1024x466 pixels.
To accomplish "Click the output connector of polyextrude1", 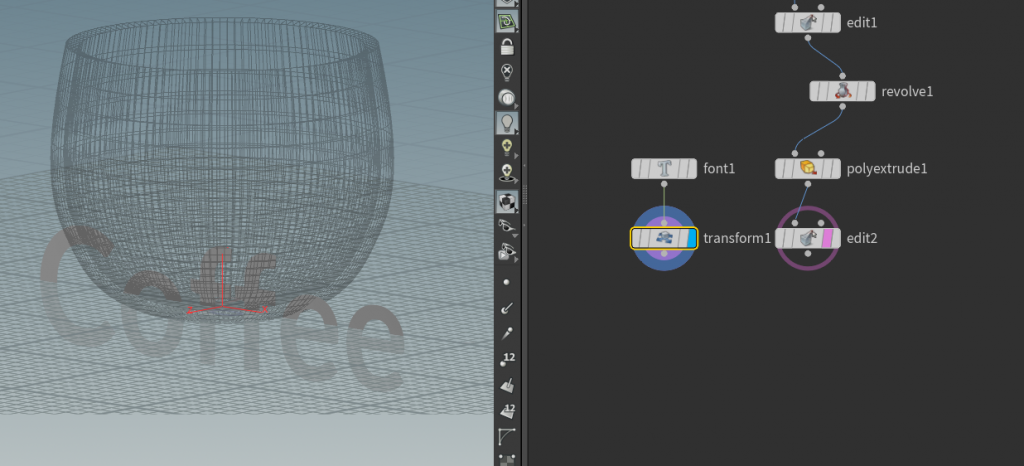I will point(808,184).
